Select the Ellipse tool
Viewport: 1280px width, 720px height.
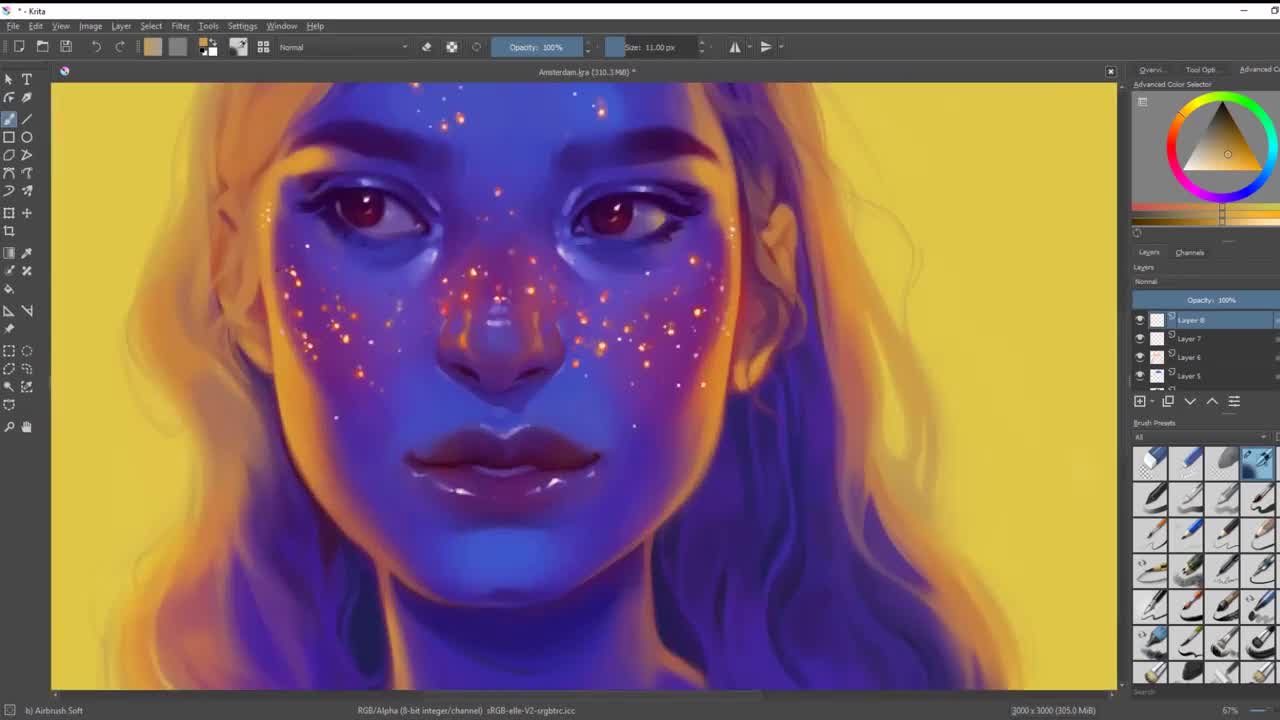point(27,137)
